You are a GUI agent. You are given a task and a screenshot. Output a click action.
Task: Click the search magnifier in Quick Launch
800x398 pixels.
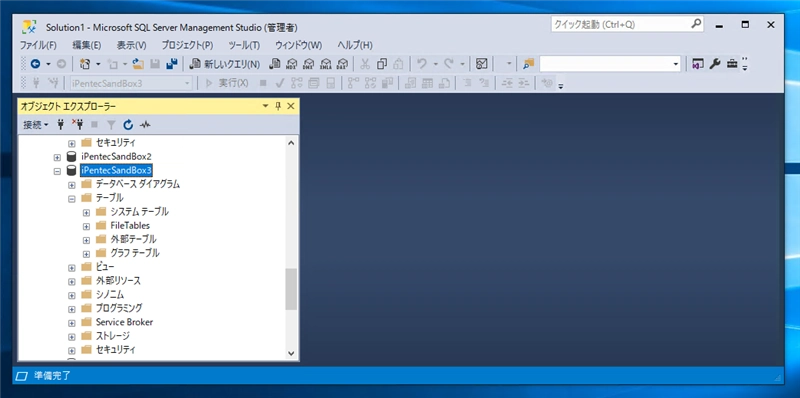tap(696, 24)
